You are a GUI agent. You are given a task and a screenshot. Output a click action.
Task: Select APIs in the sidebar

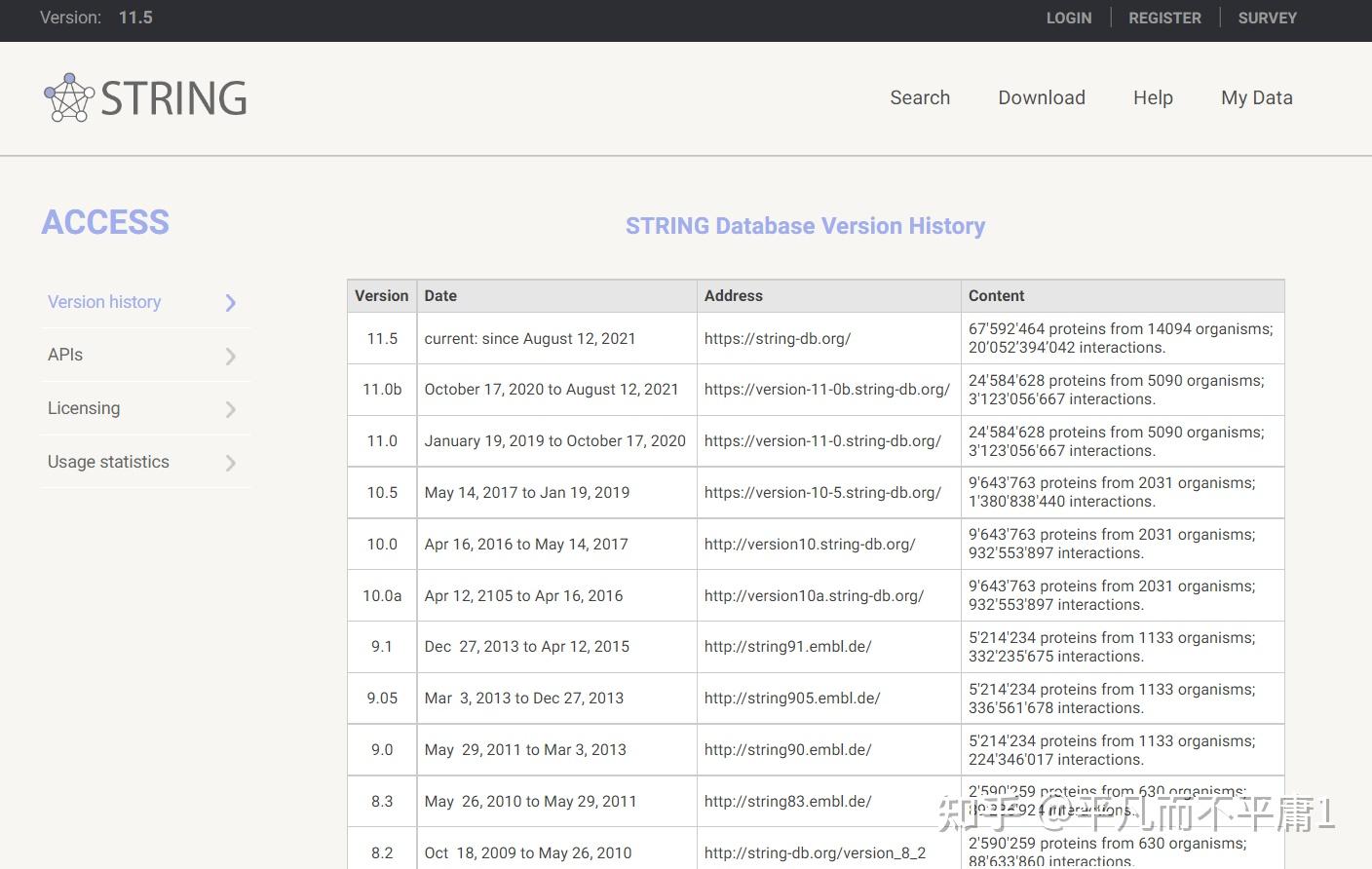[65, 355]
